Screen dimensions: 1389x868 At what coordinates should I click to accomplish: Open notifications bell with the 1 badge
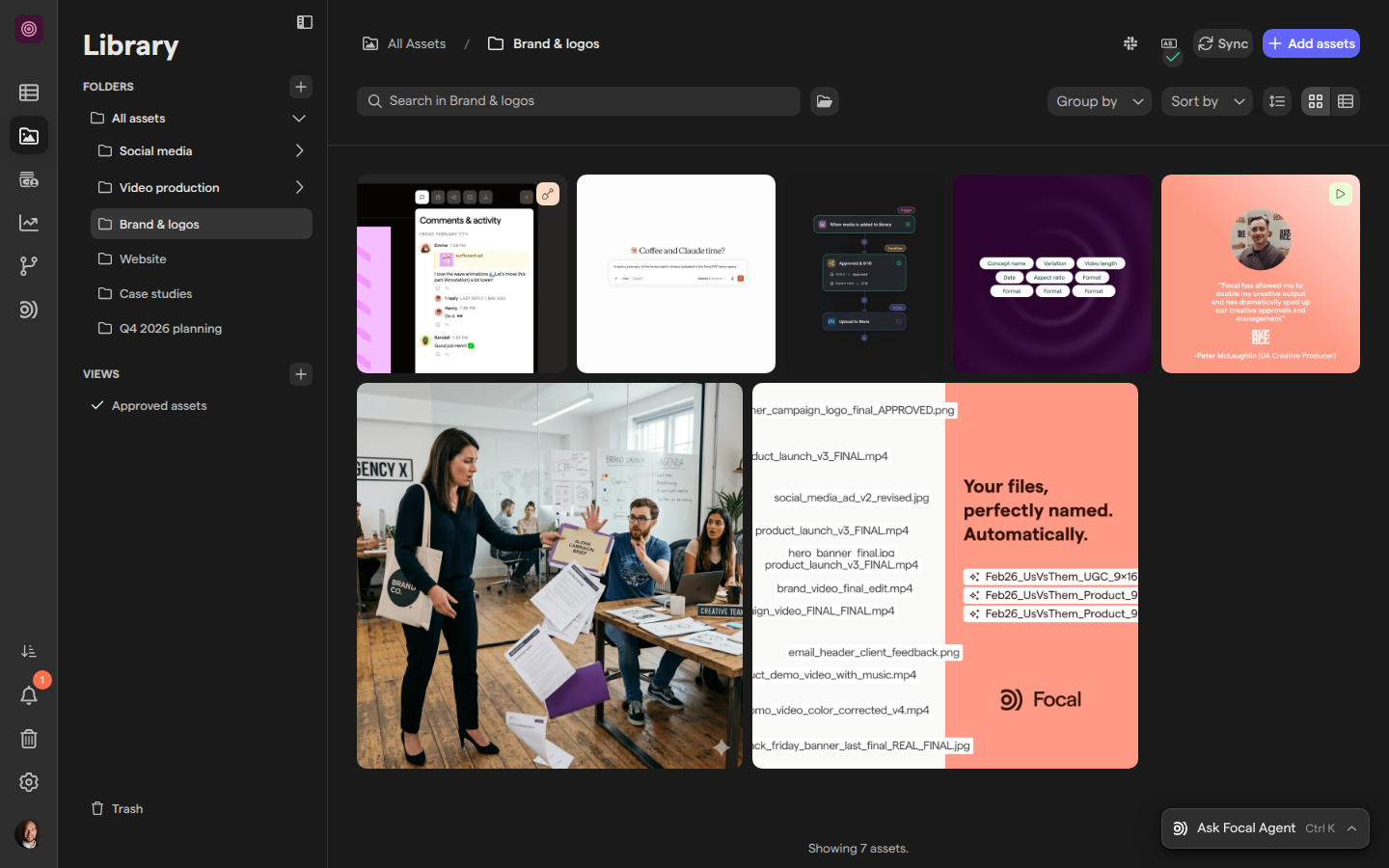pos(29,695)
